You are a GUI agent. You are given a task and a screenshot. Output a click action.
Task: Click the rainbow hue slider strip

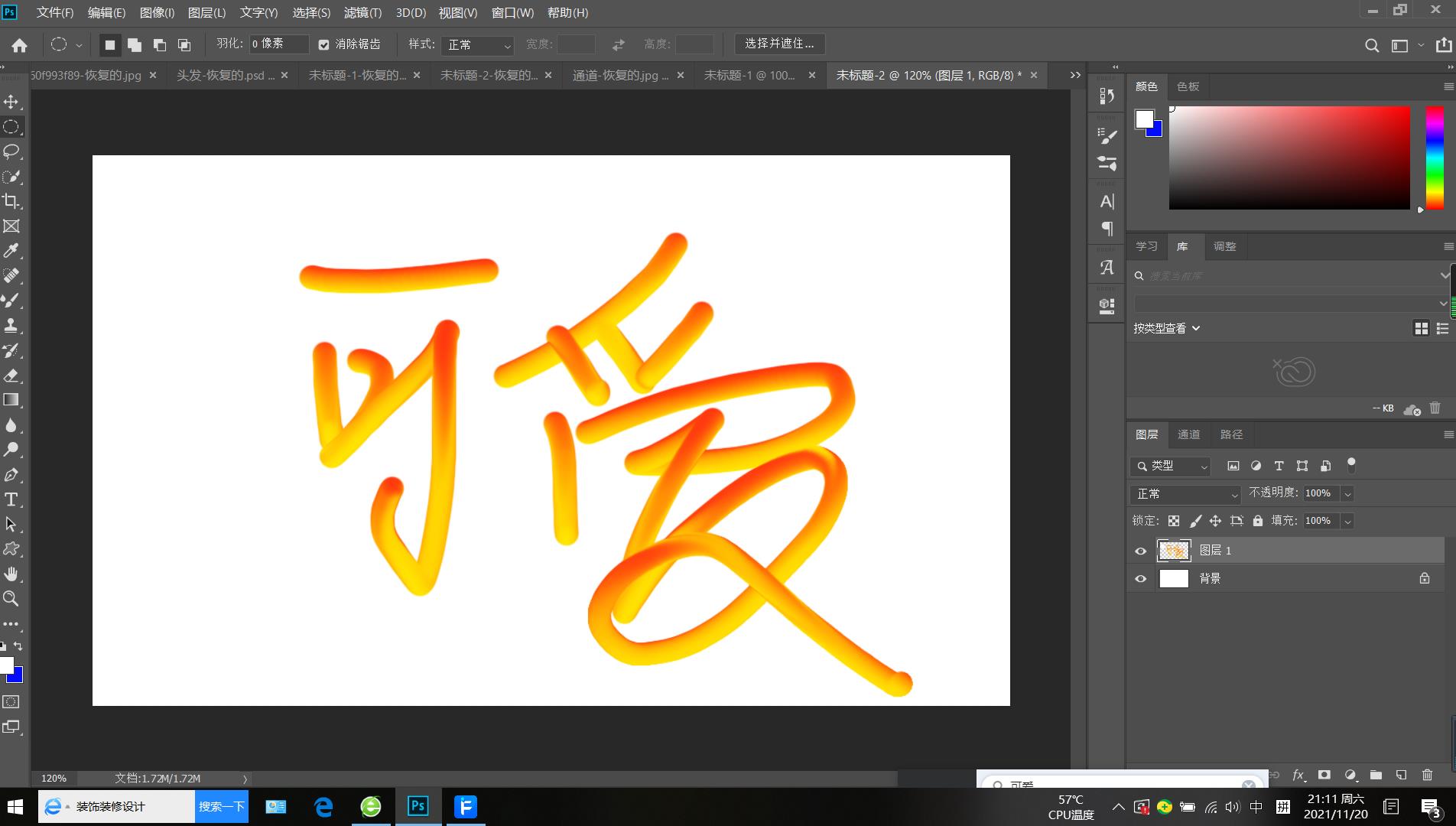pyautogui.click(x=1435, y=158)
